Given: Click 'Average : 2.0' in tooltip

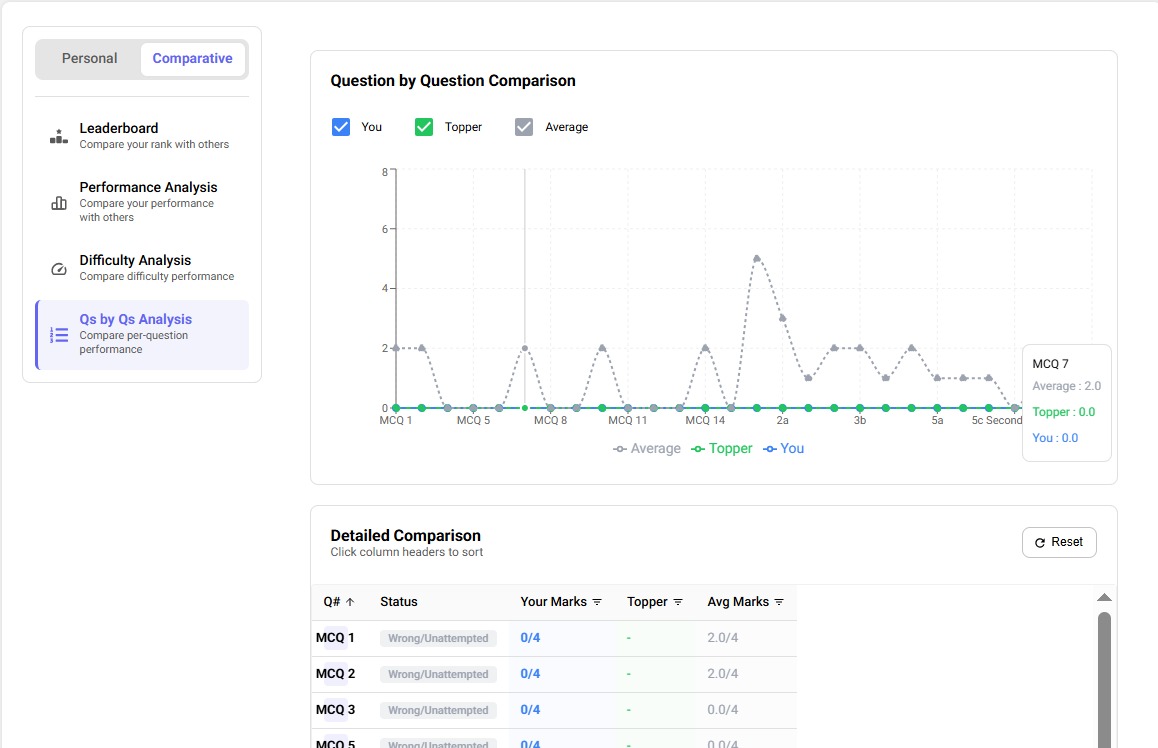Looking at the screenshot, I should point(1066,386).
